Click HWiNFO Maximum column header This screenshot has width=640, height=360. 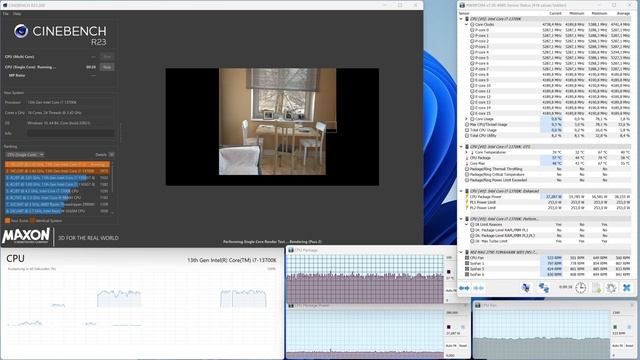pyautogui.click(x=599, y=13)
